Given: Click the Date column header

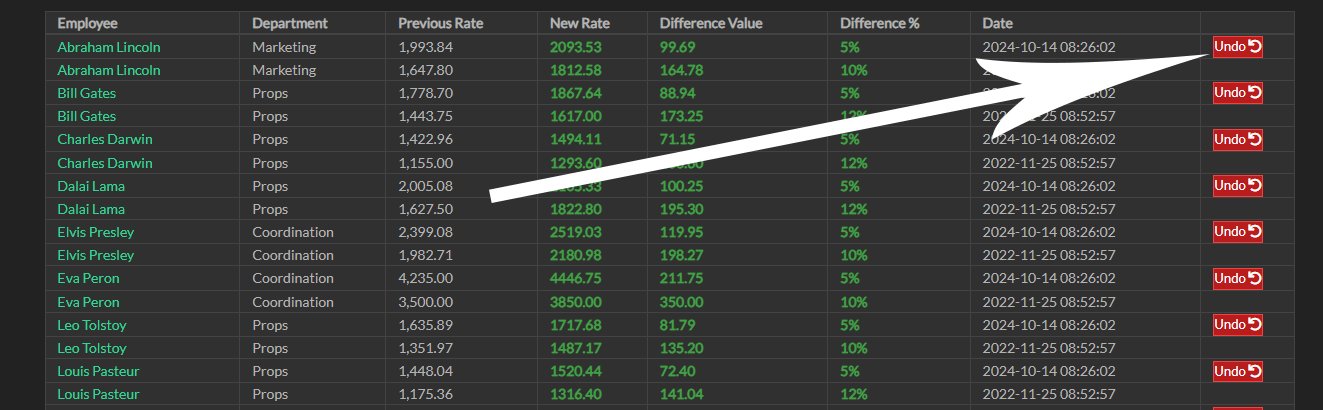Looking at the screenshot, I should coord(998,23).
